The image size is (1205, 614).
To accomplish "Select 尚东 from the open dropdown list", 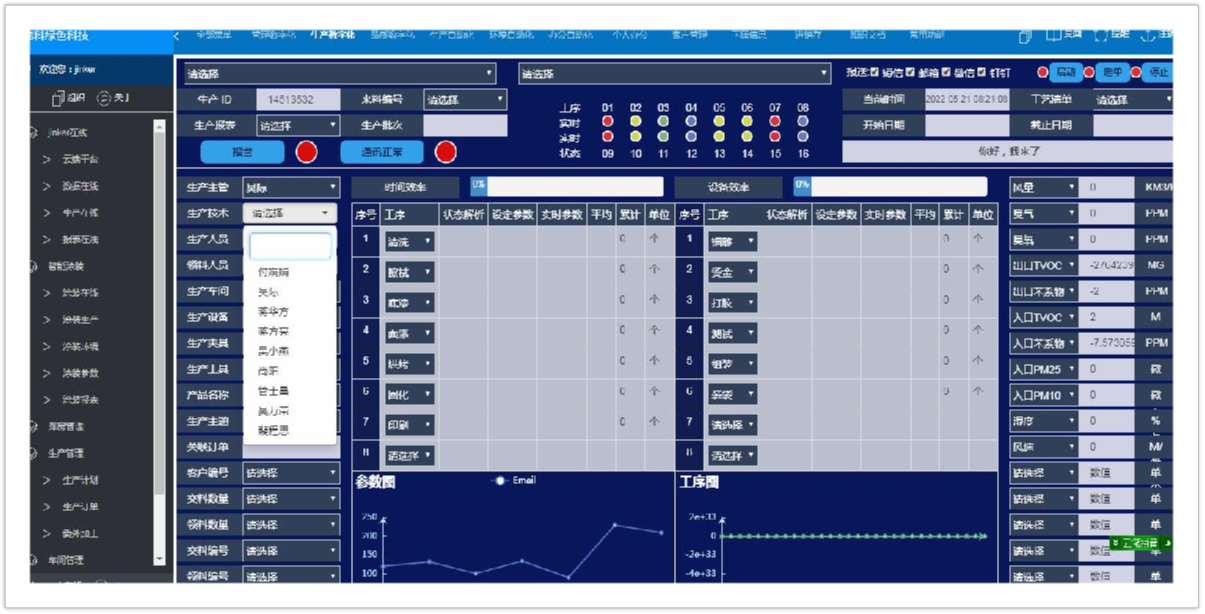I will point(268,371).
